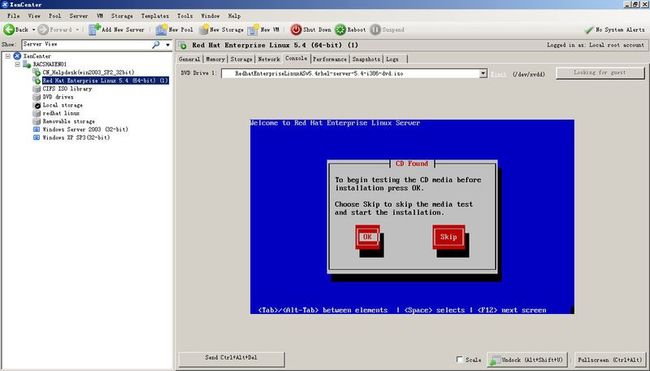The width and height of the screenshot is (650, 371).
Task: Click the RACSMAKEN01 server icon
Action: click(27, 64)
